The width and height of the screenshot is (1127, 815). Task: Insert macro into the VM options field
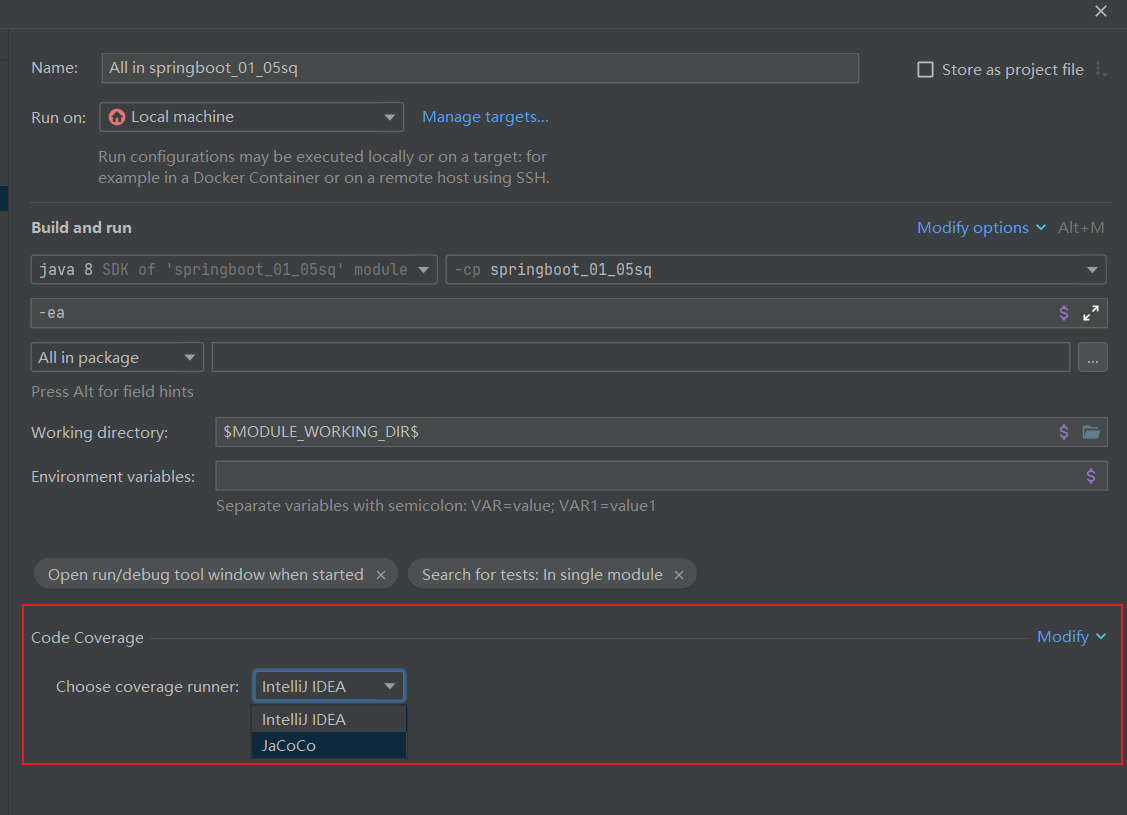pyautogui.click(x=1063, y=312)
